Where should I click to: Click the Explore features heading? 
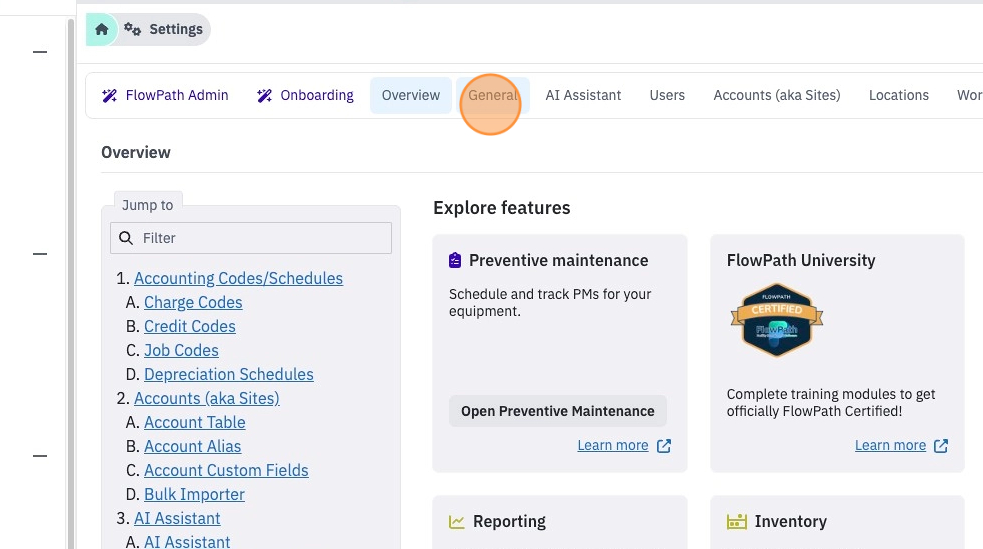pyautogui.click(x=502, y=208)
